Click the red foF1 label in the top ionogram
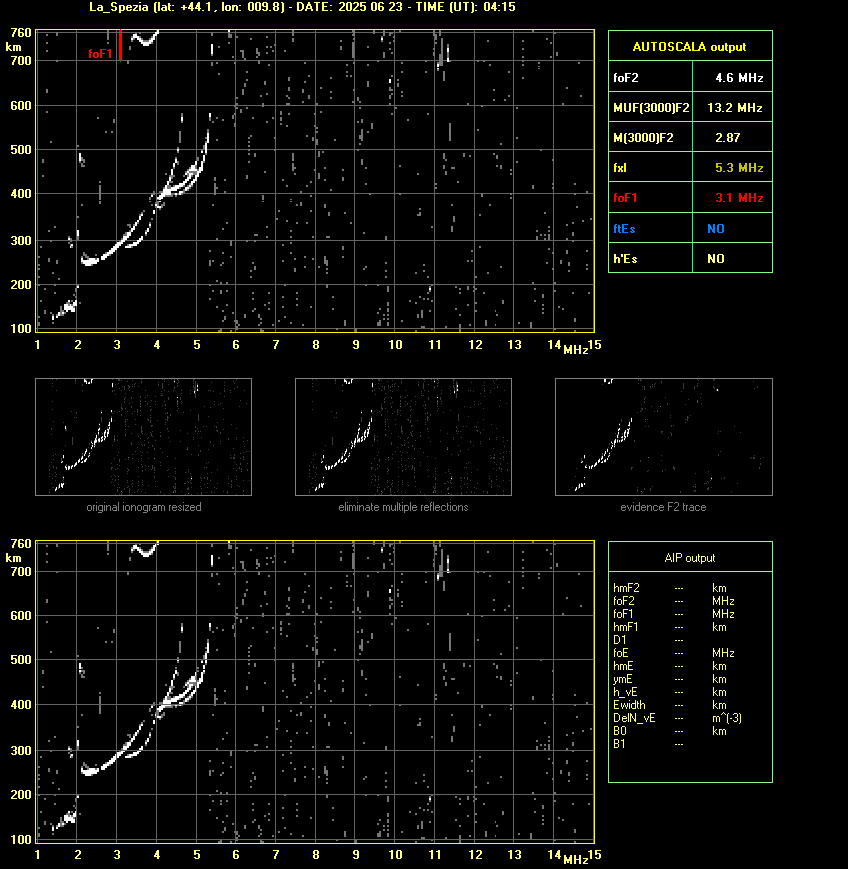The height and width of the screenshot is (869, 848). coord(100,54)
